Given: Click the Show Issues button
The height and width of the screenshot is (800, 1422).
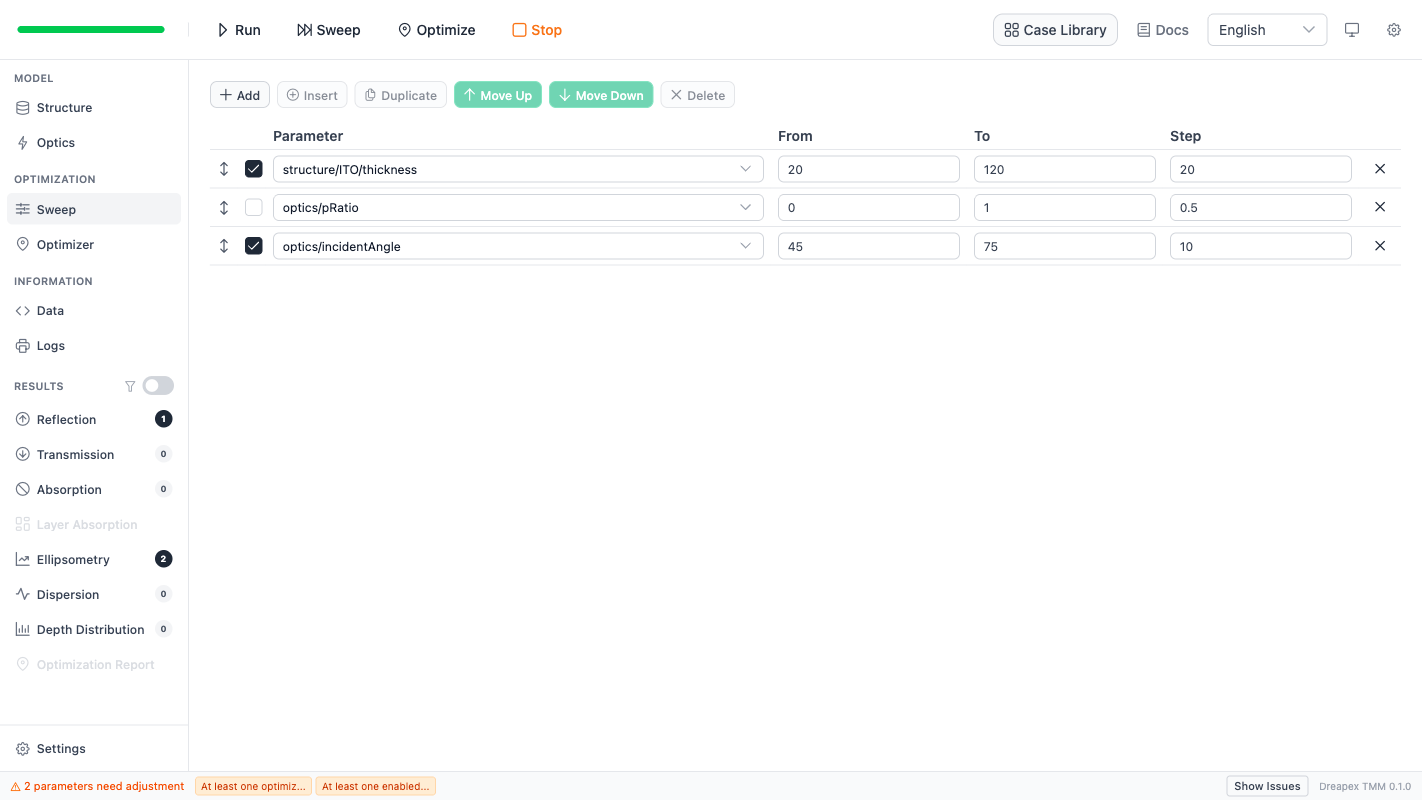Looking at the screenshot, I should (1266, 786).
